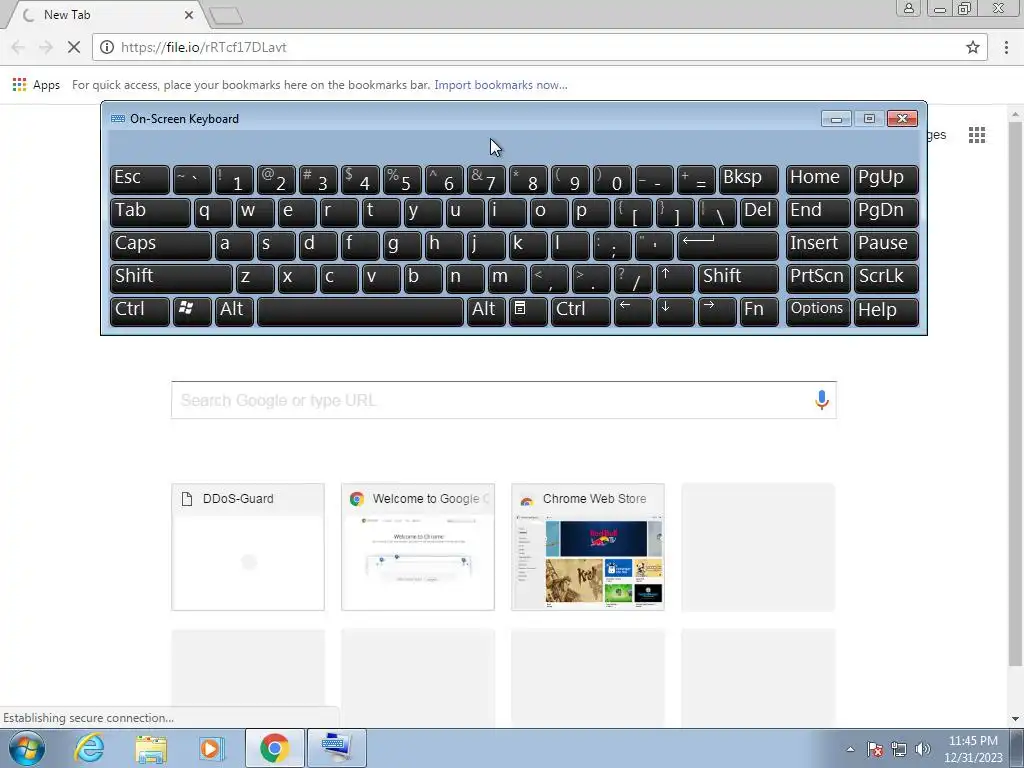Viewport: 1024px width, 768px height.
Task: Click the page vertical scrollbar
Action: [x=1016, y=392]
